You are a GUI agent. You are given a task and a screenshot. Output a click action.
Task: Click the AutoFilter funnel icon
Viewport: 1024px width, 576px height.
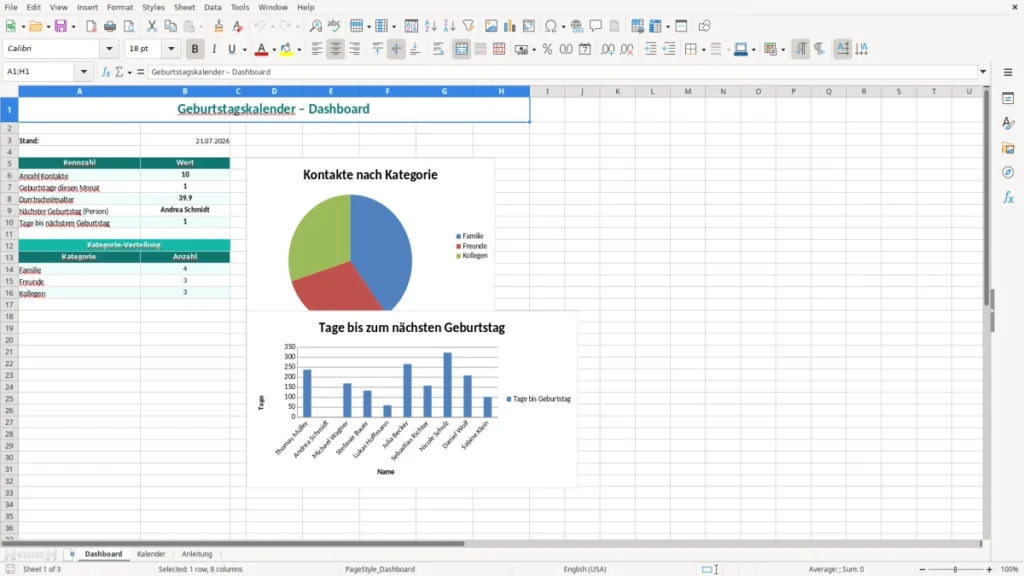468,26
